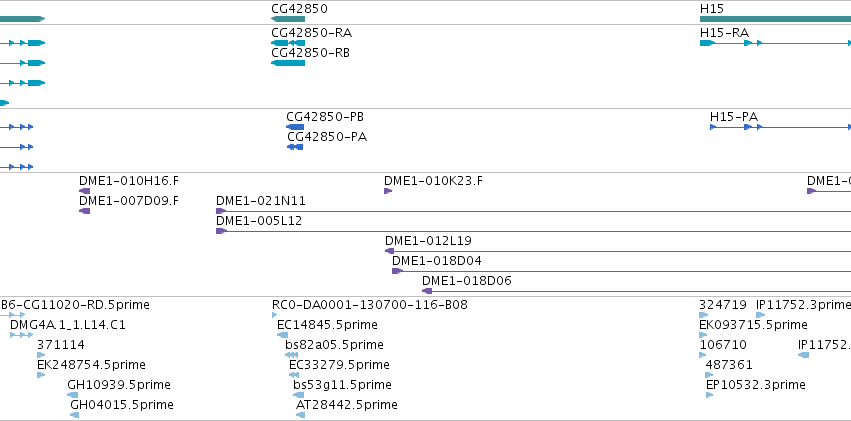Click the EC14845.5prime EST marker
This screenshot has height=421, width=851.
(x=282, y=335)
